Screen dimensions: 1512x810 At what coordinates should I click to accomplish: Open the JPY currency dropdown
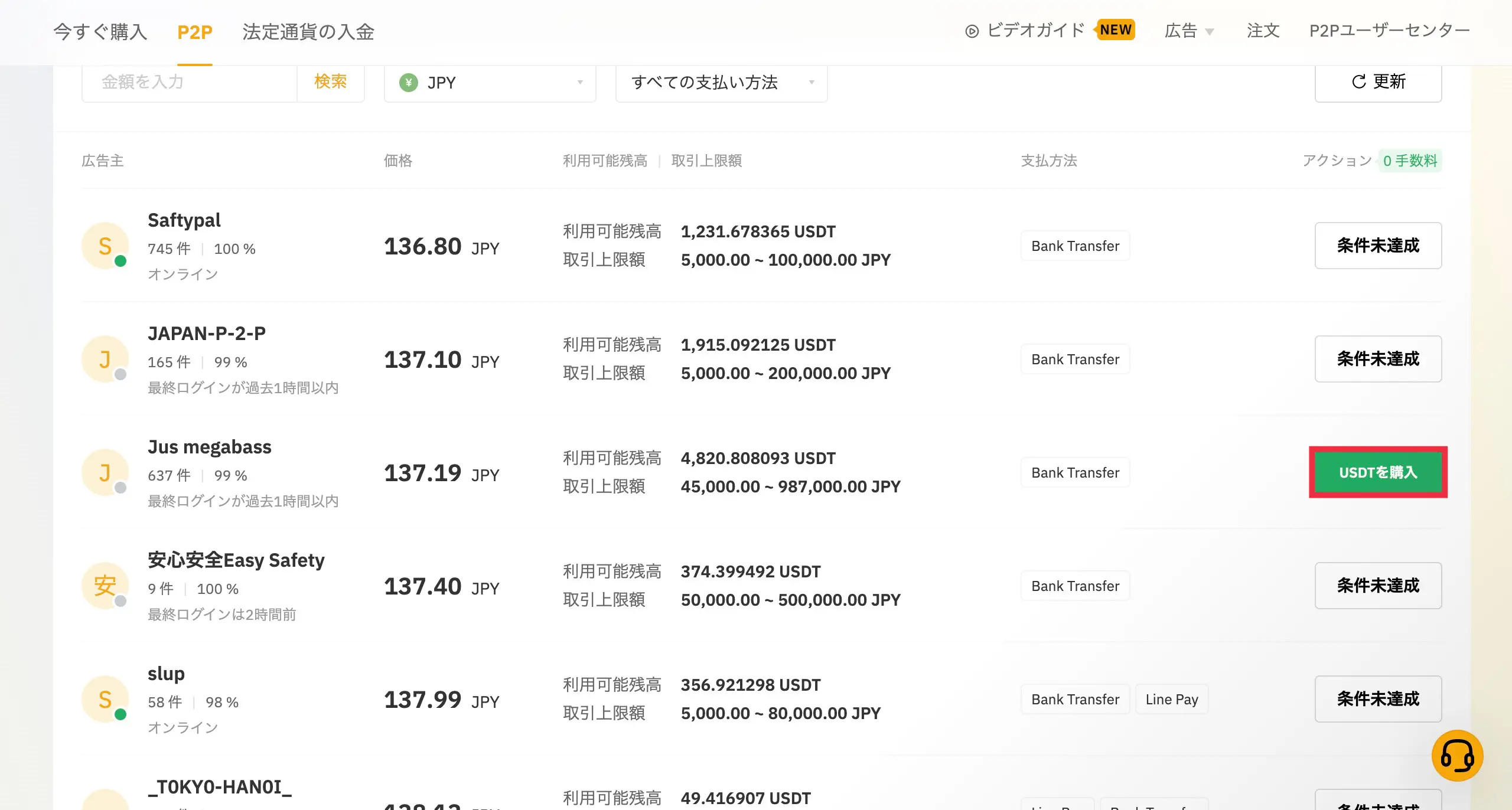tap(490, 83)
